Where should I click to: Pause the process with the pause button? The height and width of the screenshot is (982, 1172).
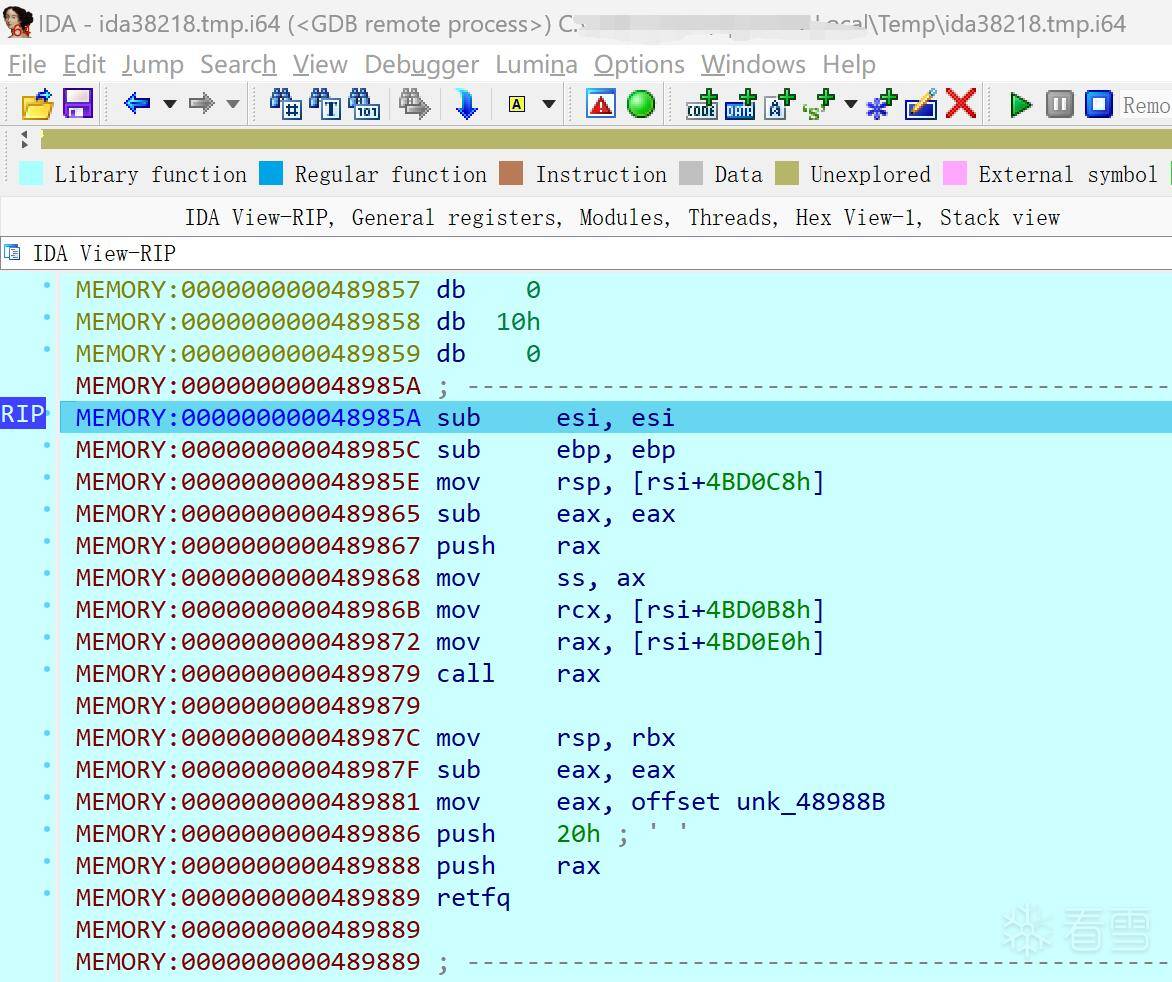click(x=1059, y=104)
